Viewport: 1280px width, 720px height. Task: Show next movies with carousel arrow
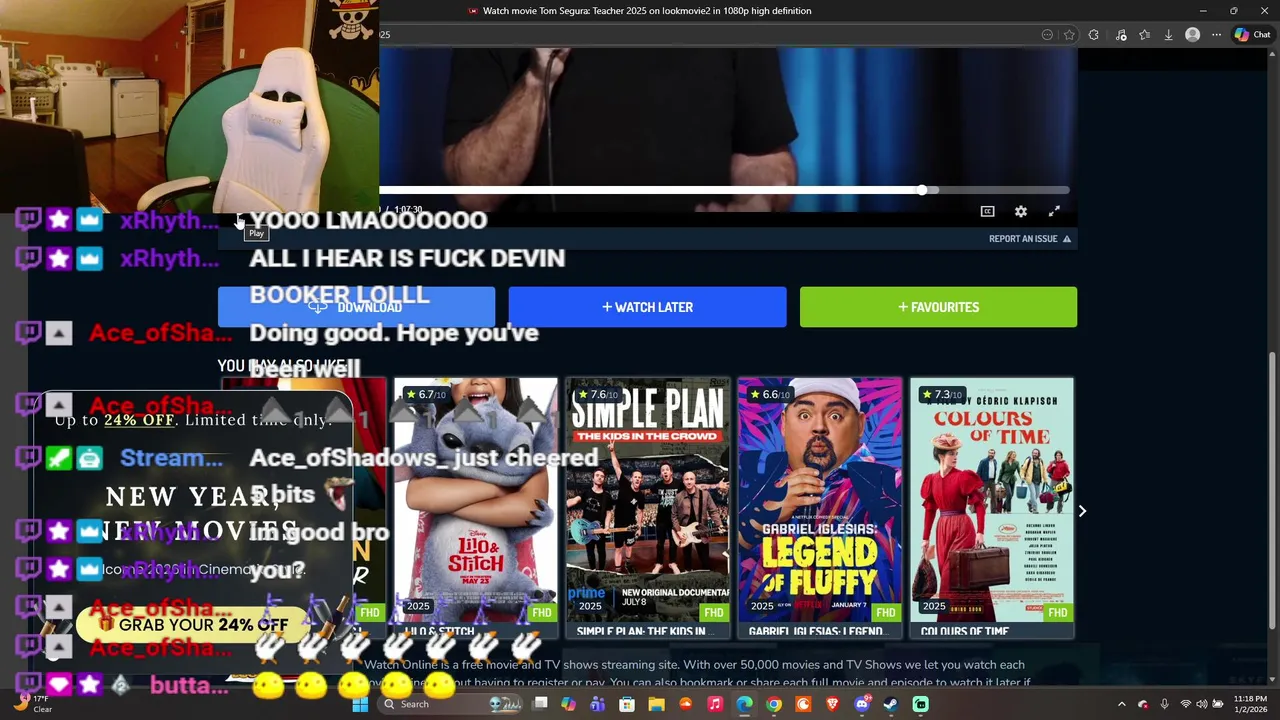point(1082,511)
